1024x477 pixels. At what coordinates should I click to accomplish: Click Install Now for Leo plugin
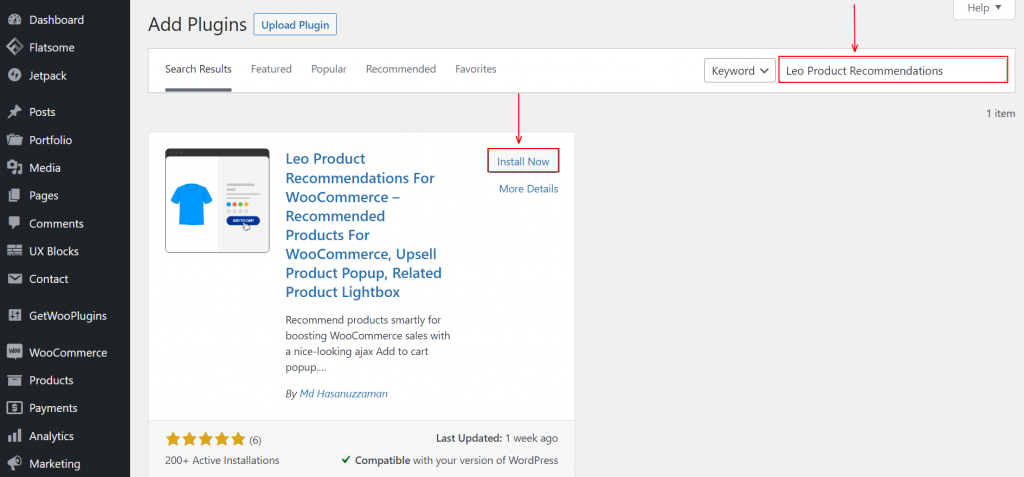coord(523,161)
